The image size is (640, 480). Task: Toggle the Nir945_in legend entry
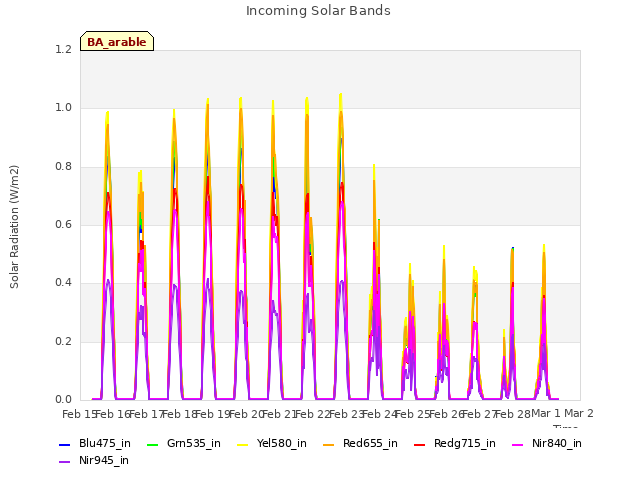tap(94, 461)
